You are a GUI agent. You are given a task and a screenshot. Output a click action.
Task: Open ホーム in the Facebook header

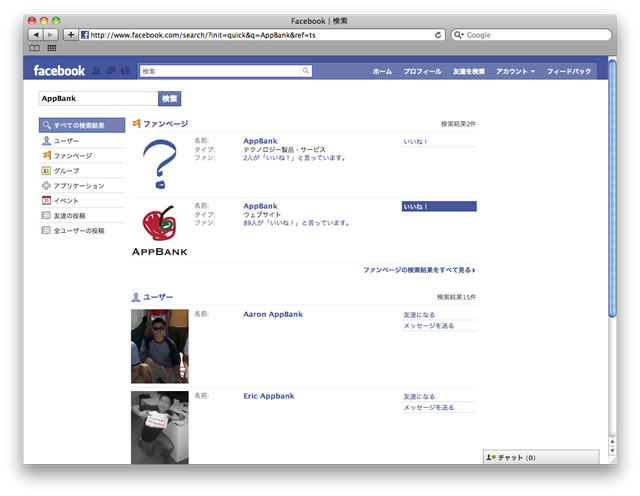(382, 71)
